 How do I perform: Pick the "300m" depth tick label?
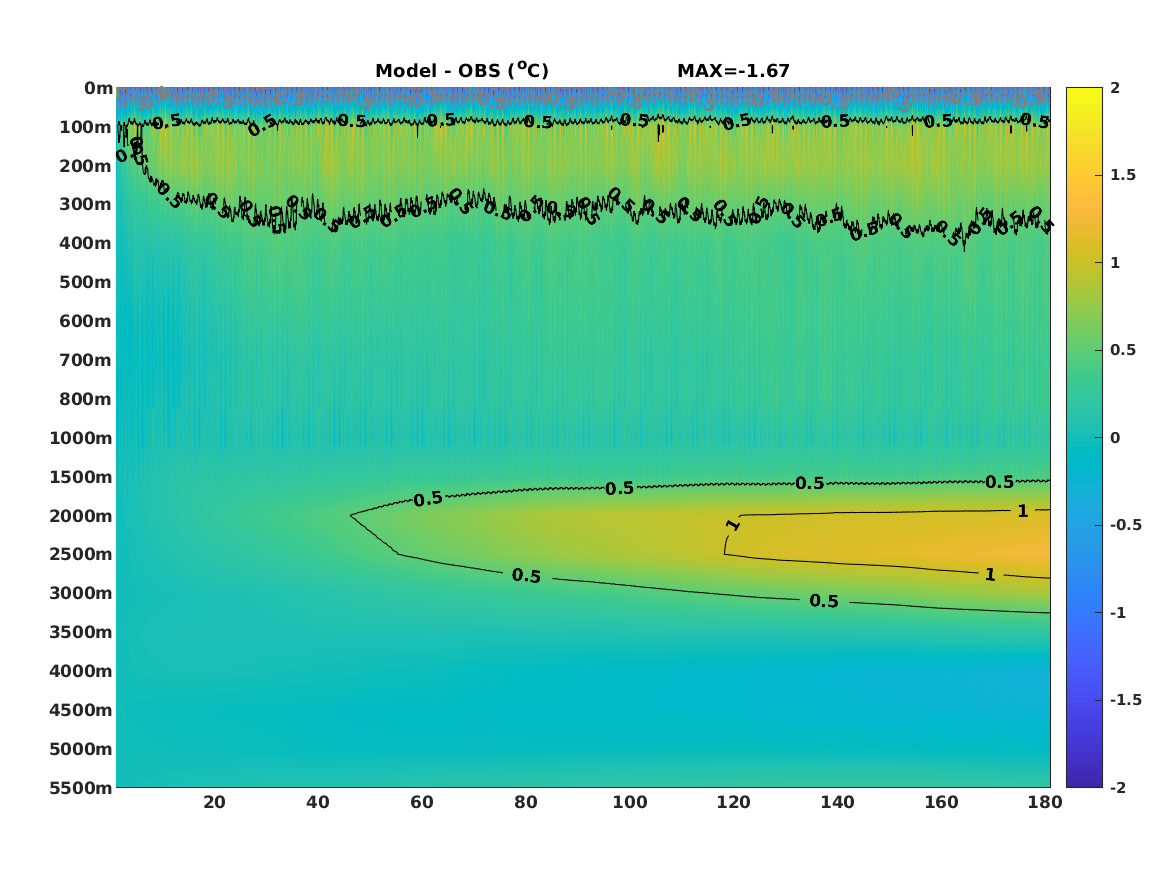coord(86,205)
